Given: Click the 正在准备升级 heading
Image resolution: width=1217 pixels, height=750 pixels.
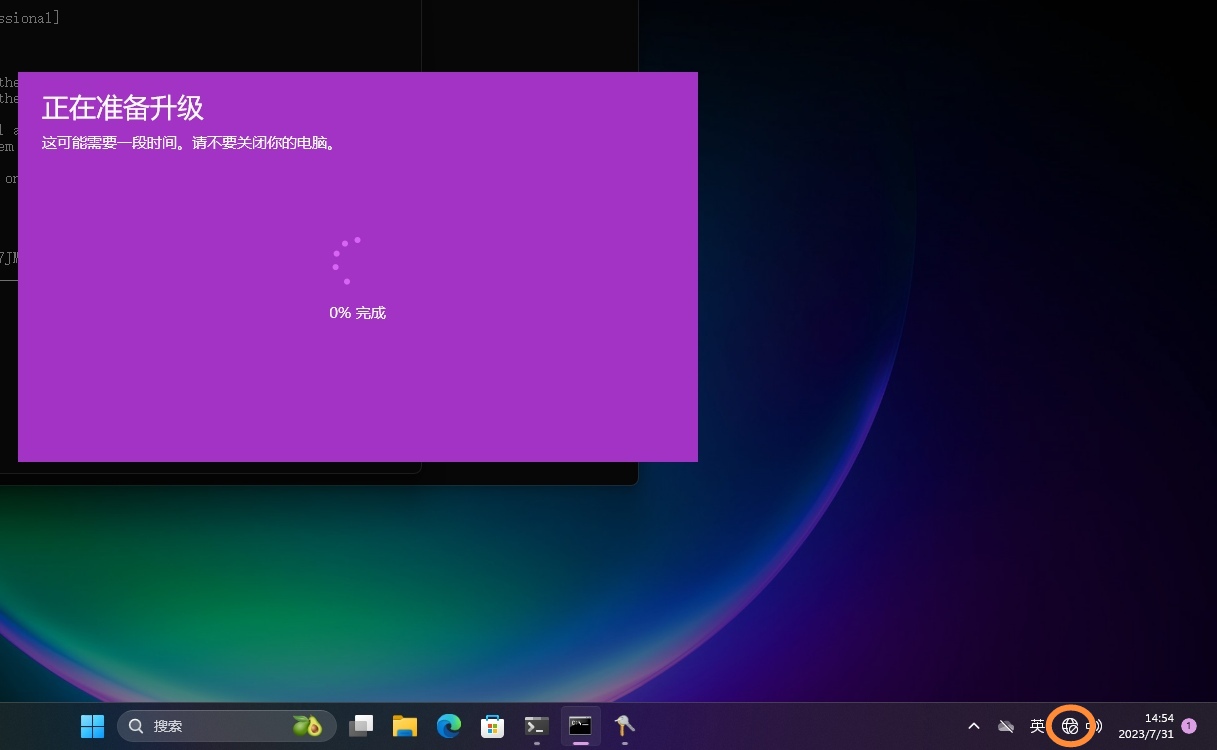Looking at the screenshot, I should point(123,108).
